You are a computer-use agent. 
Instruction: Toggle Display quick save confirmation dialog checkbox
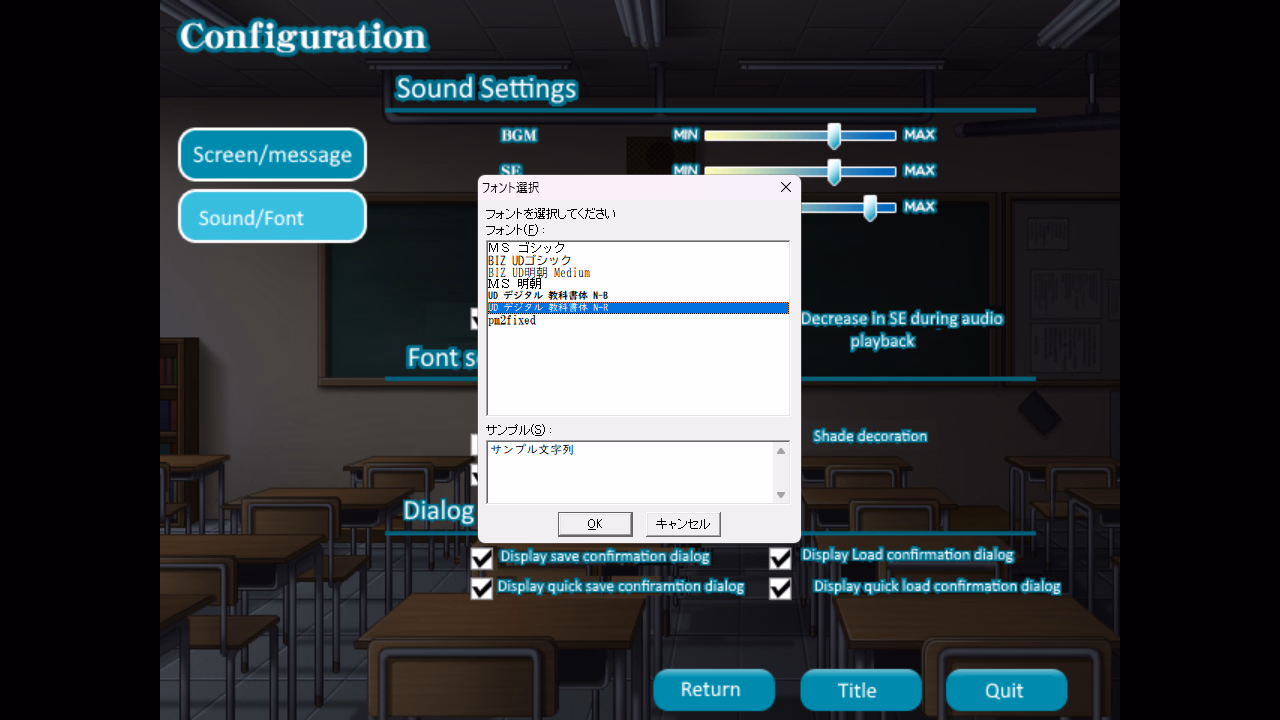pyautogui.click(x=482, y=588)
